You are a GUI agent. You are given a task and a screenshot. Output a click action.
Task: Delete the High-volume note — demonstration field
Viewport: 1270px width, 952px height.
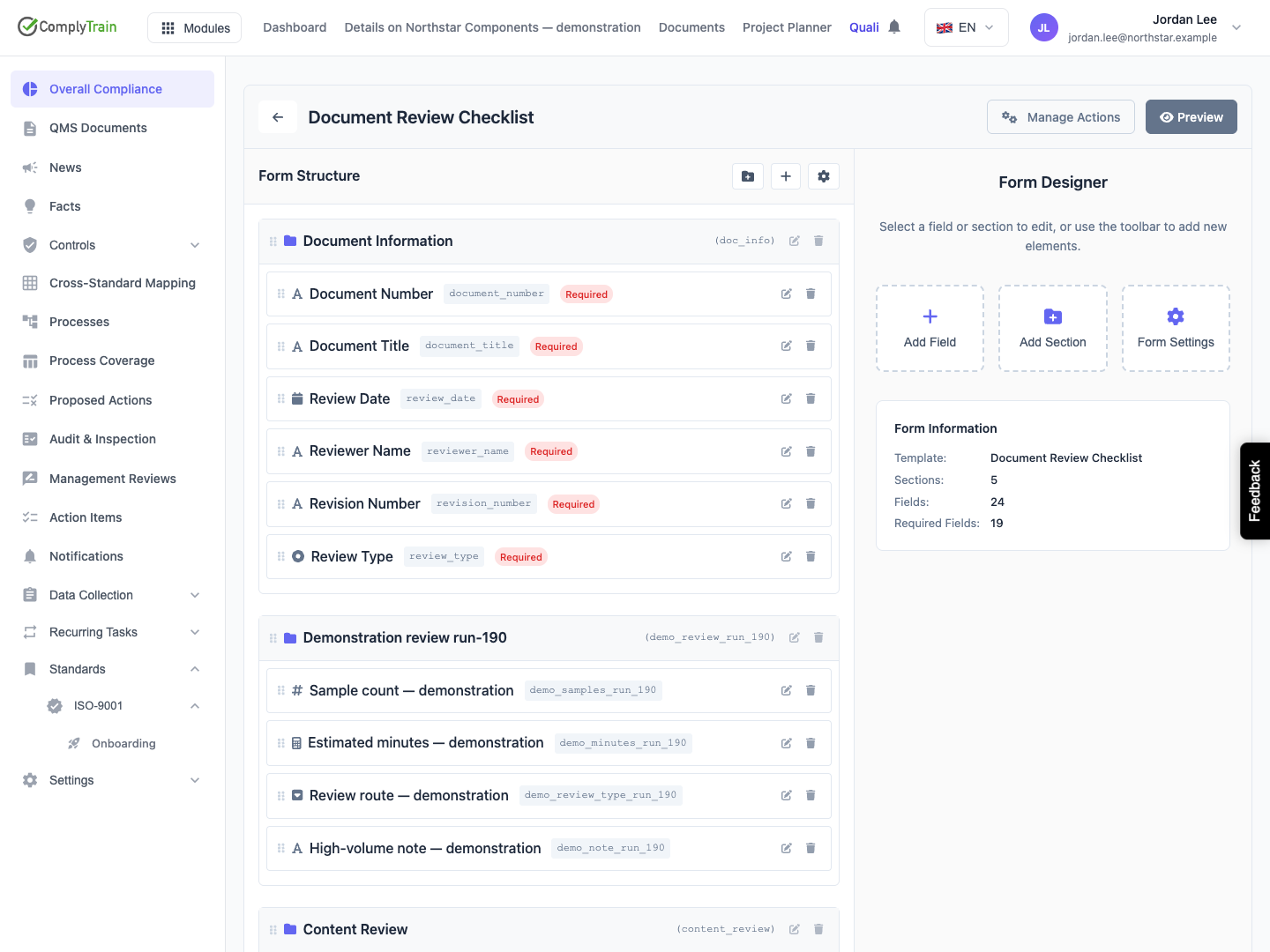pyautogui.click(x=811, y=848)
